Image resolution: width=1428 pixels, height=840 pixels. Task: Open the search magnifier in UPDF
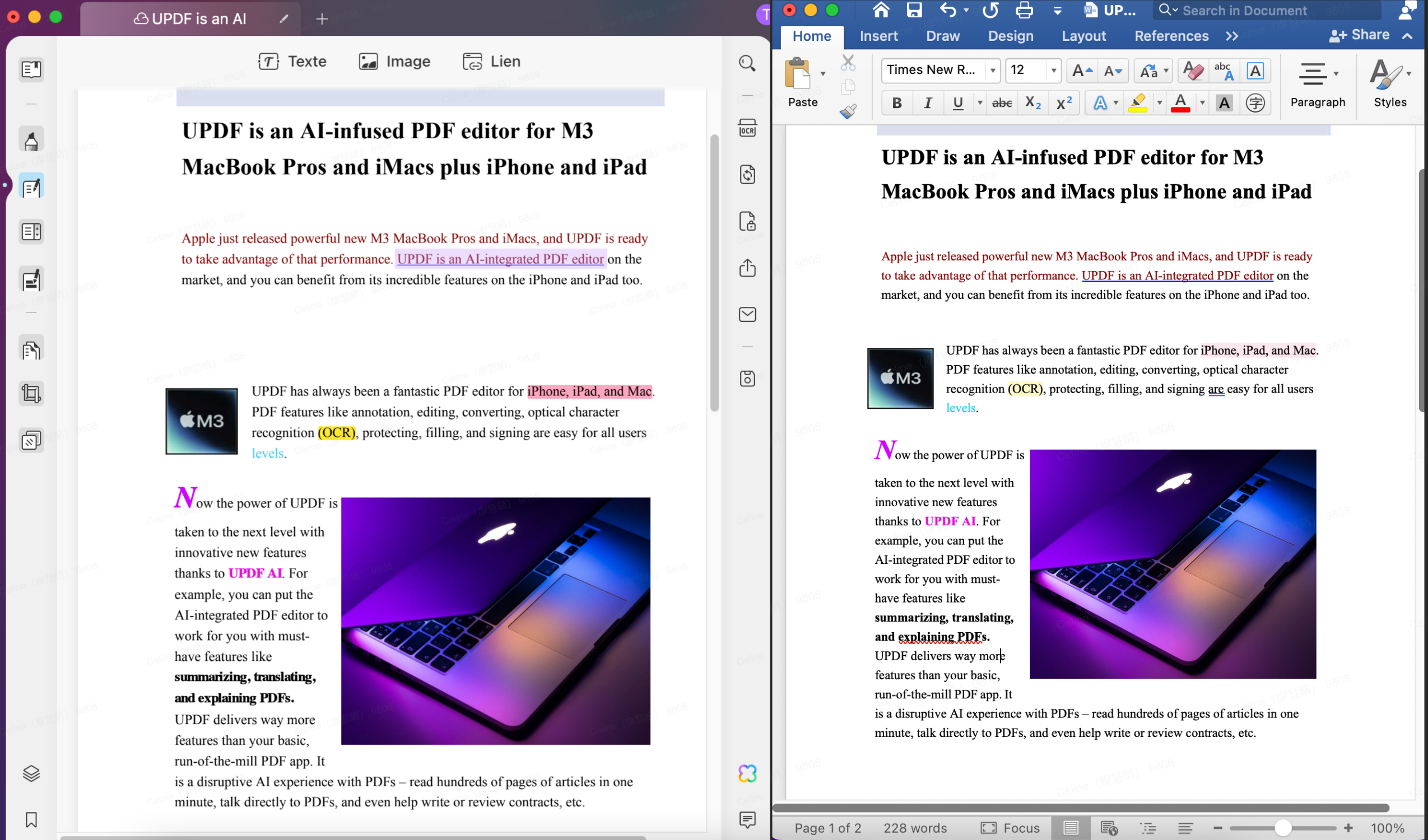tap(747, 63)
